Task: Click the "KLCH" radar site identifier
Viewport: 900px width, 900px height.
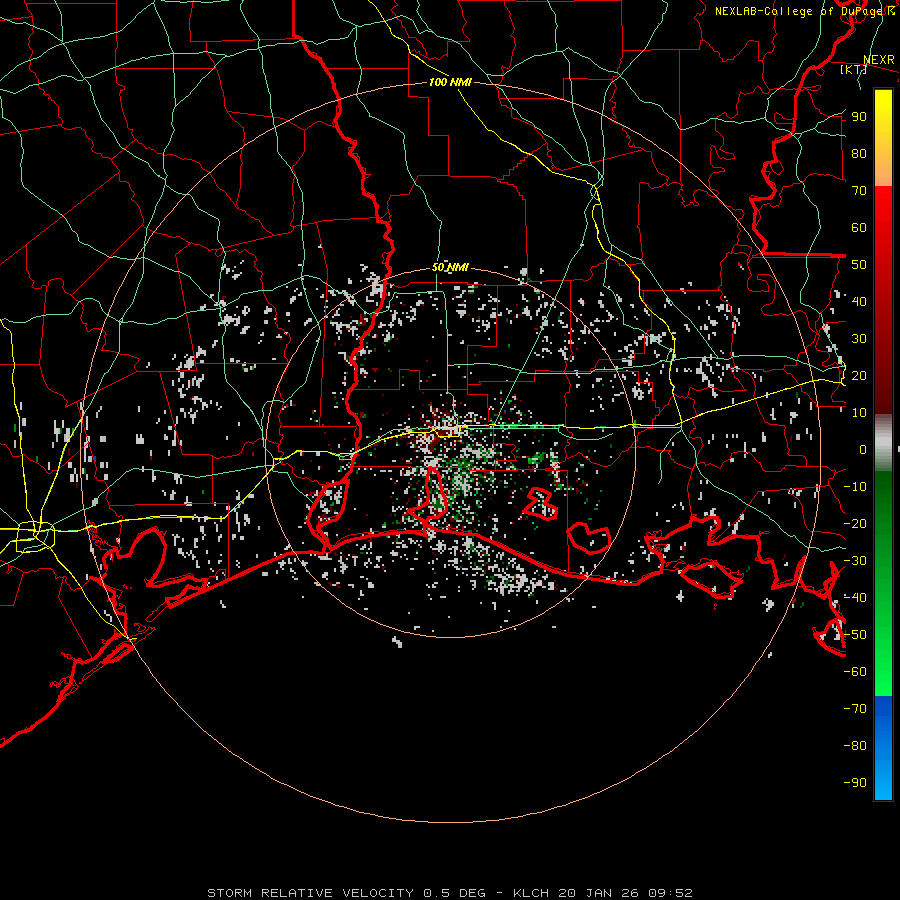Action: point(530,893)
